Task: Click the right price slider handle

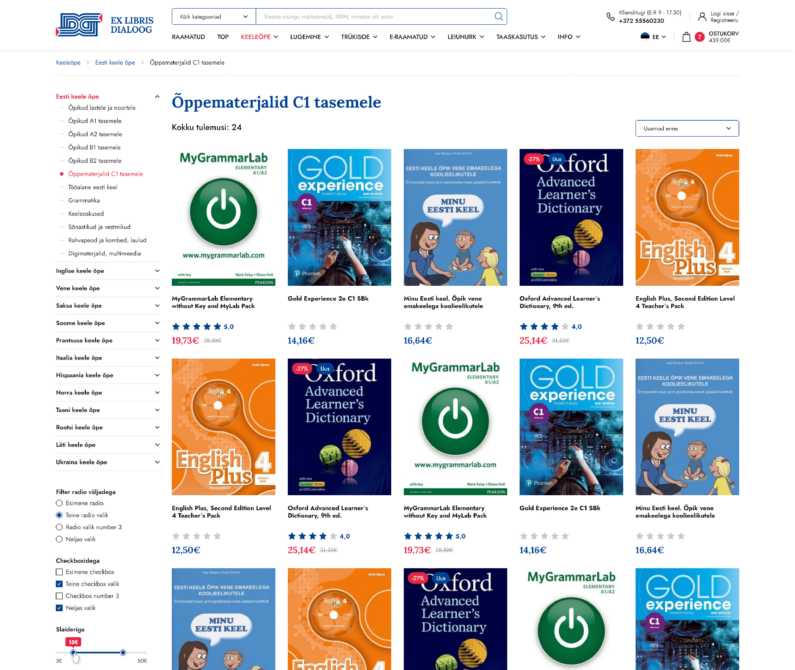Action: [x=123, y=652]
